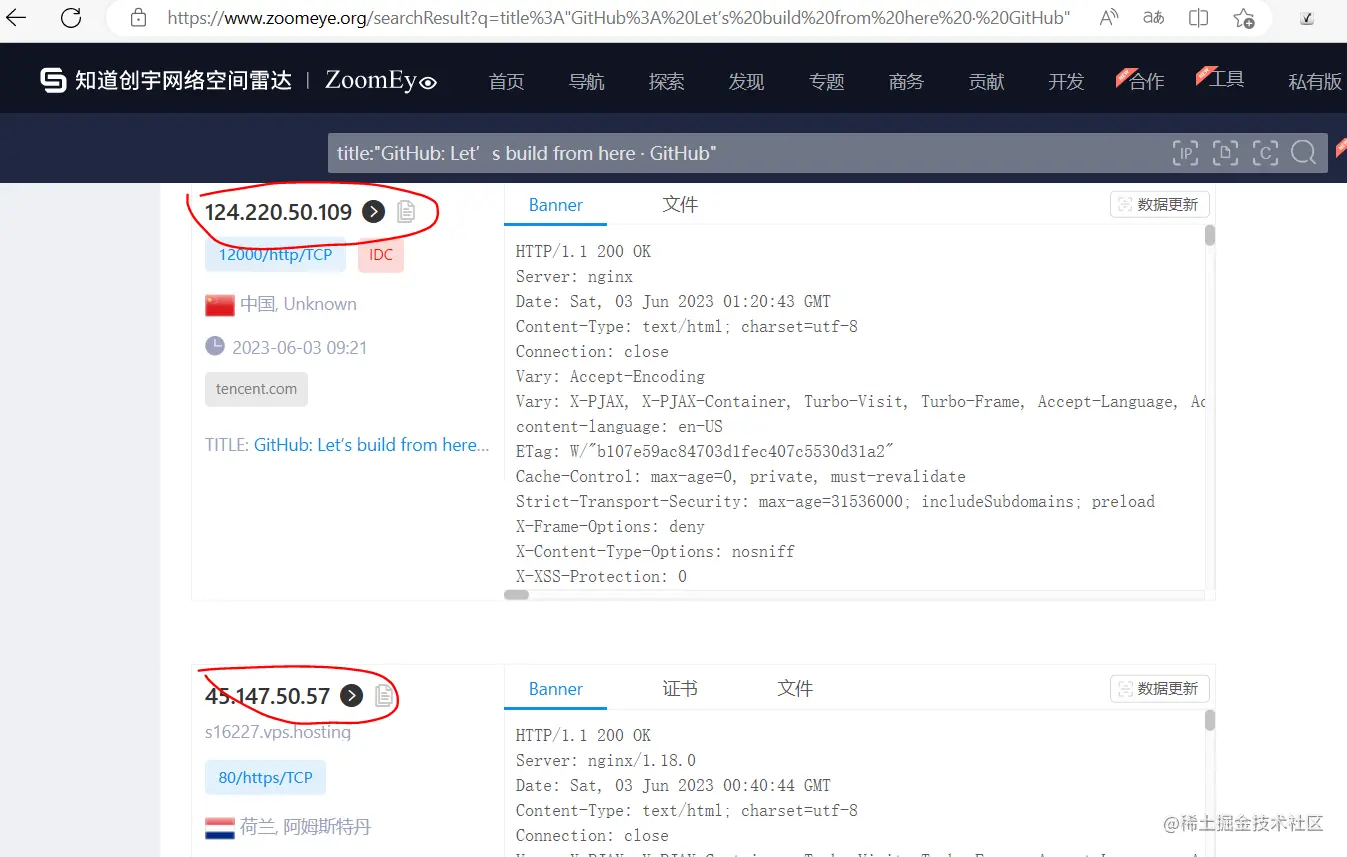
Task: Click Server: nginx/1.18.0 line in second banner
Action: pos(606,760)
